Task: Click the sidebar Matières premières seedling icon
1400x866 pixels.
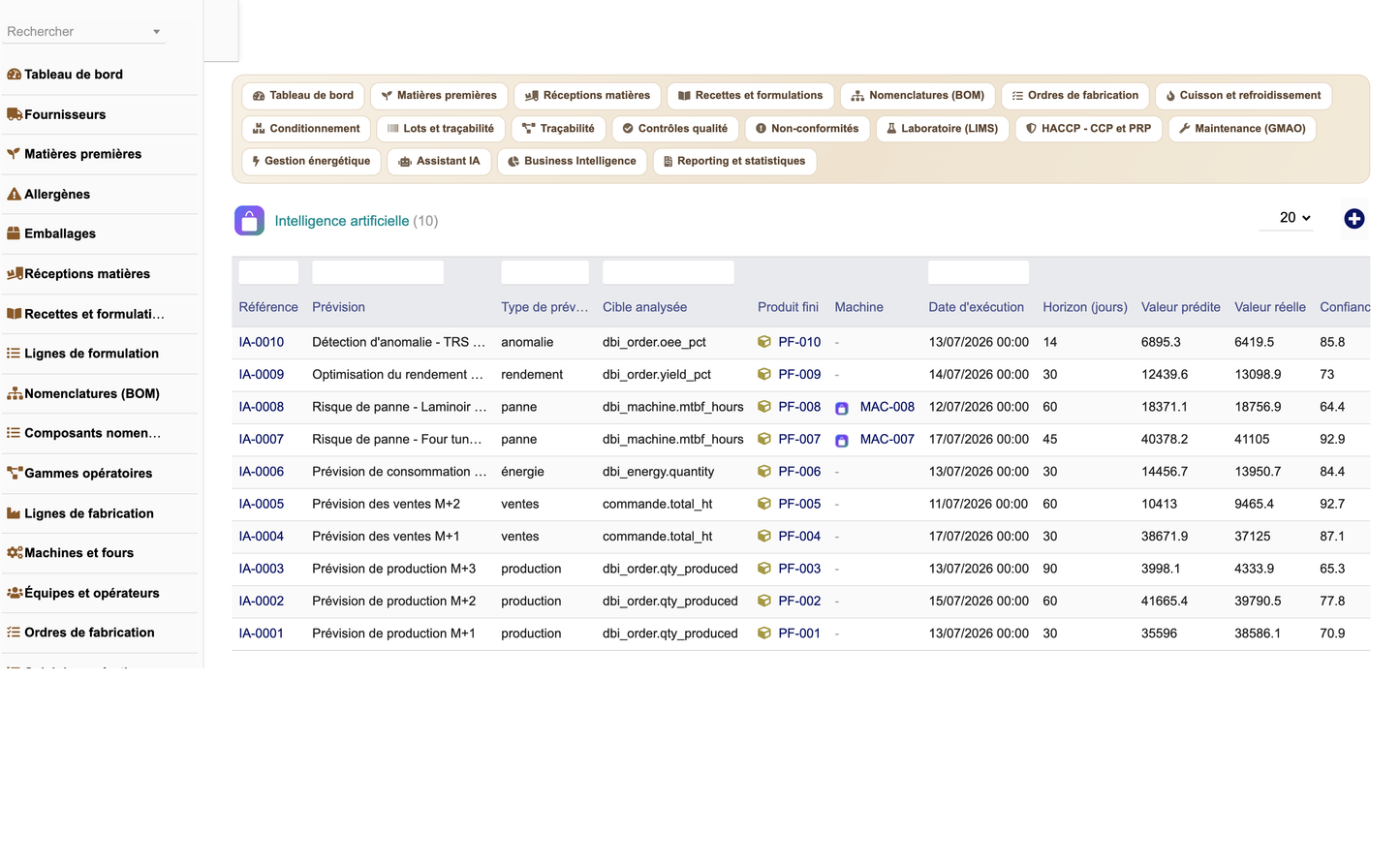Action: [x=14, y=154]
